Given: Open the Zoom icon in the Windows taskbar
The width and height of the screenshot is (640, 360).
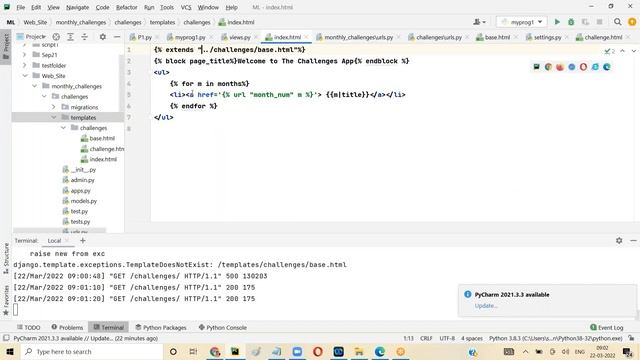Looking at the screenshot, I should (297, 351).
